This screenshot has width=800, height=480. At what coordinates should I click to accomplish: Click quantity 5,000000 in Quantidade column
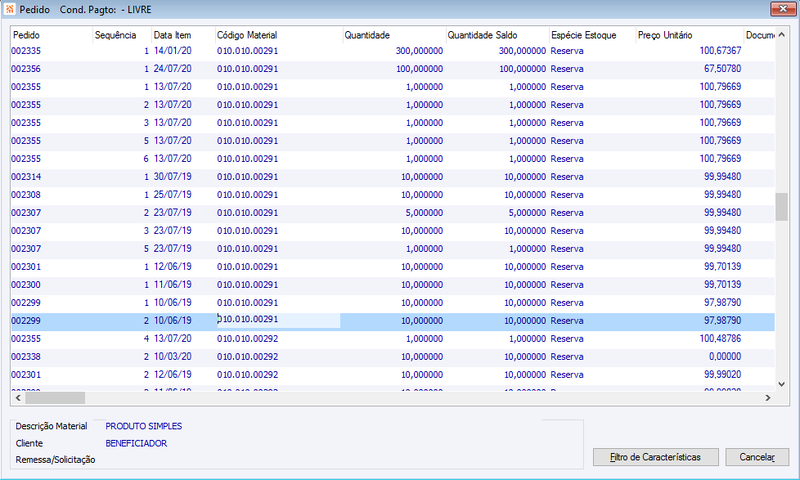point(424,213)
